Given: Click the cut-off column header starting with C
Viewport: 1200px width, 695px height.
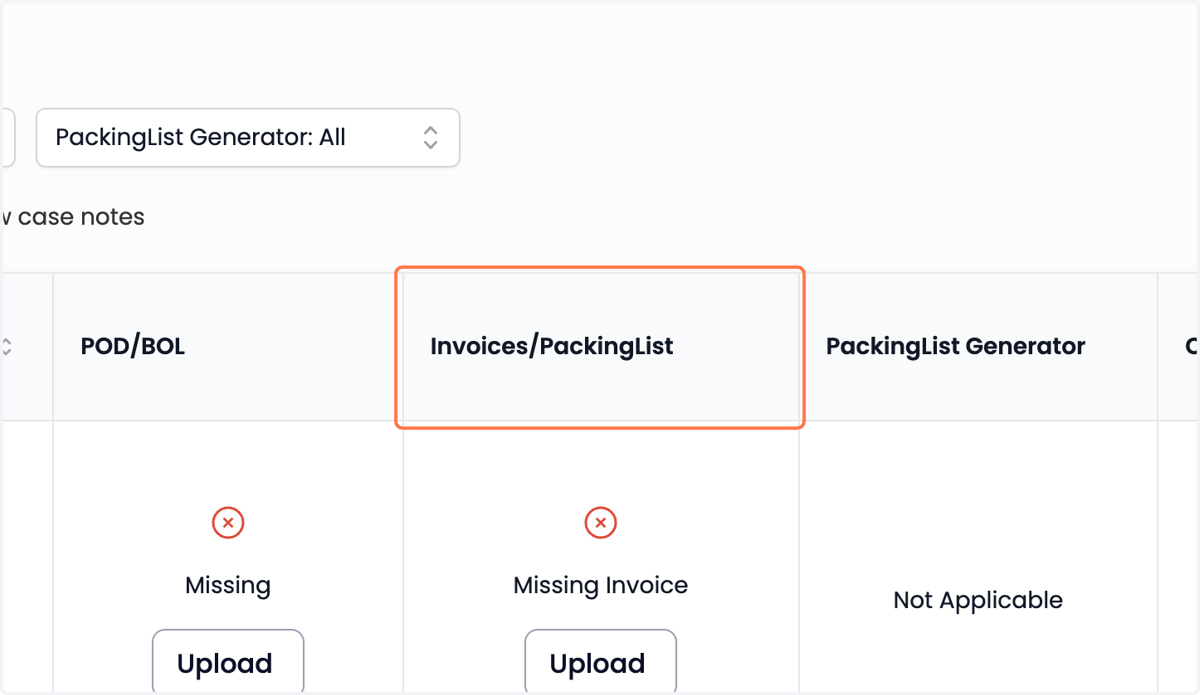Looking at the screenshot, I should [x=1179, y=347].
